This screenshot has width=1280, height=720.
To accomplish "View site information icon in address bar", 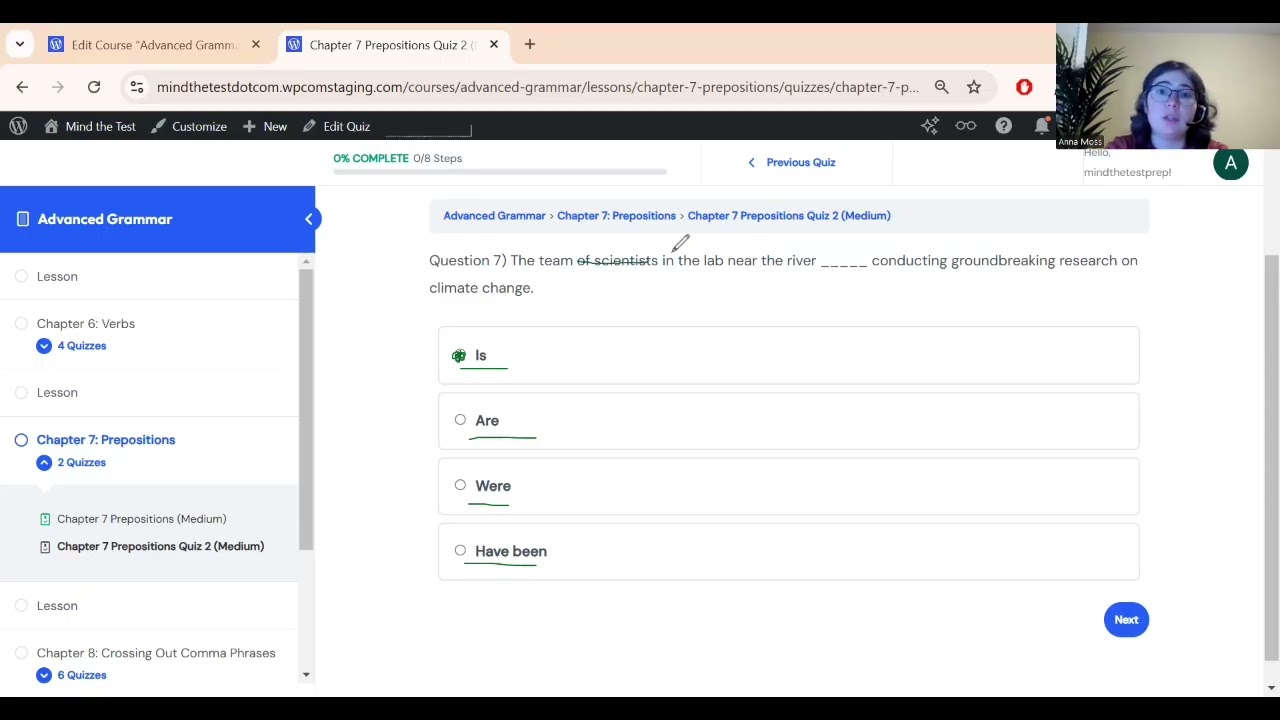I will click(x=137, y=87).
